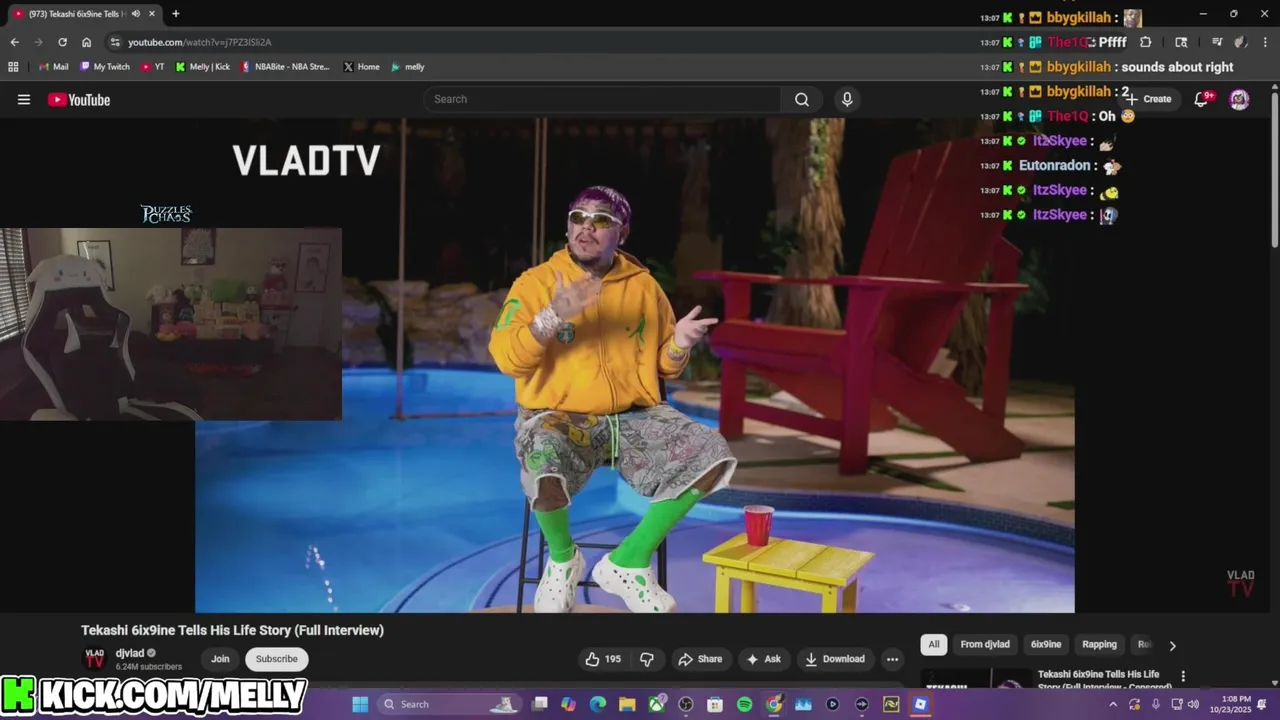The height and width of the screenshot is (720, 1280).
Task: Open the Mail bookmark
Action: (53, 67)
